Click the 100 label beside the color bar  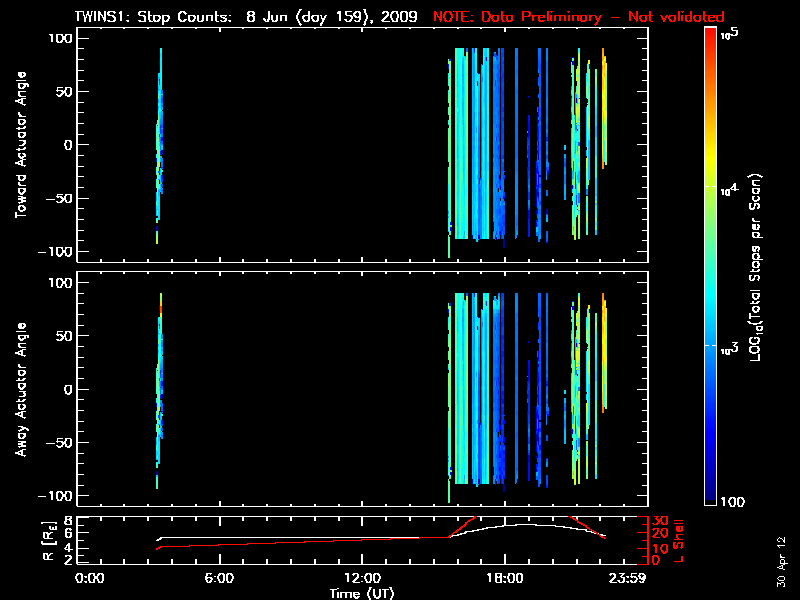click(x=735, y=501)
